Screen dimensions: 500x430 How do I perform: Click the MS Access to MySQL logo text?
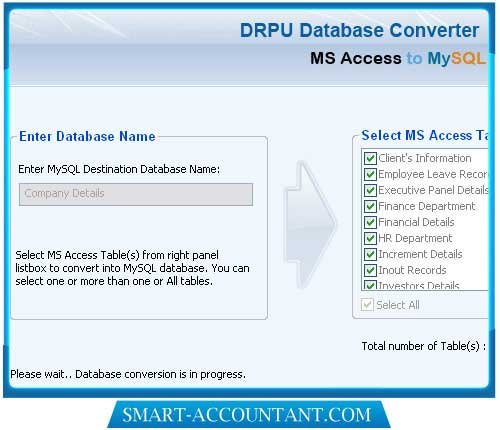(x=397, y=58)
